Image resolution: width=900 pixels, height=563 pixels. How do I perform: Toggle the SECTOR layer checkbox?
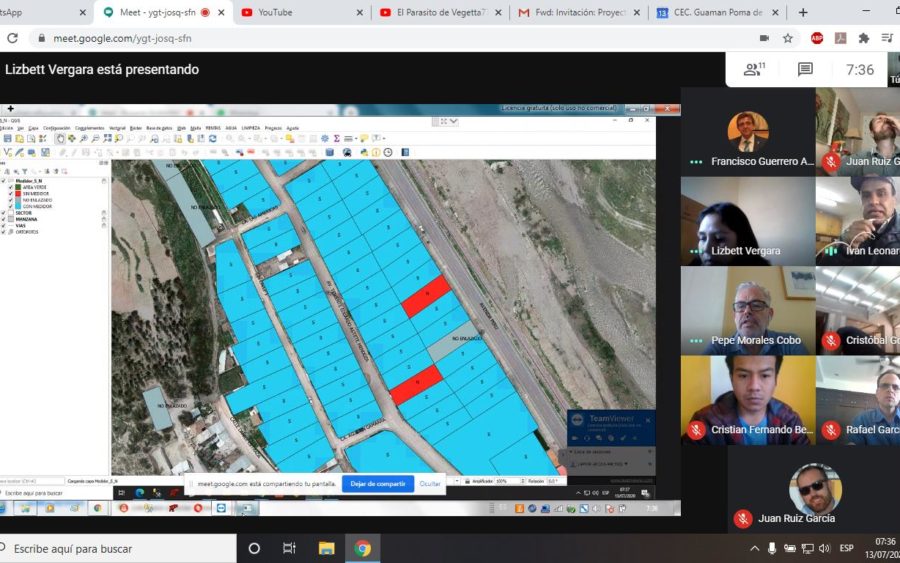3,213
